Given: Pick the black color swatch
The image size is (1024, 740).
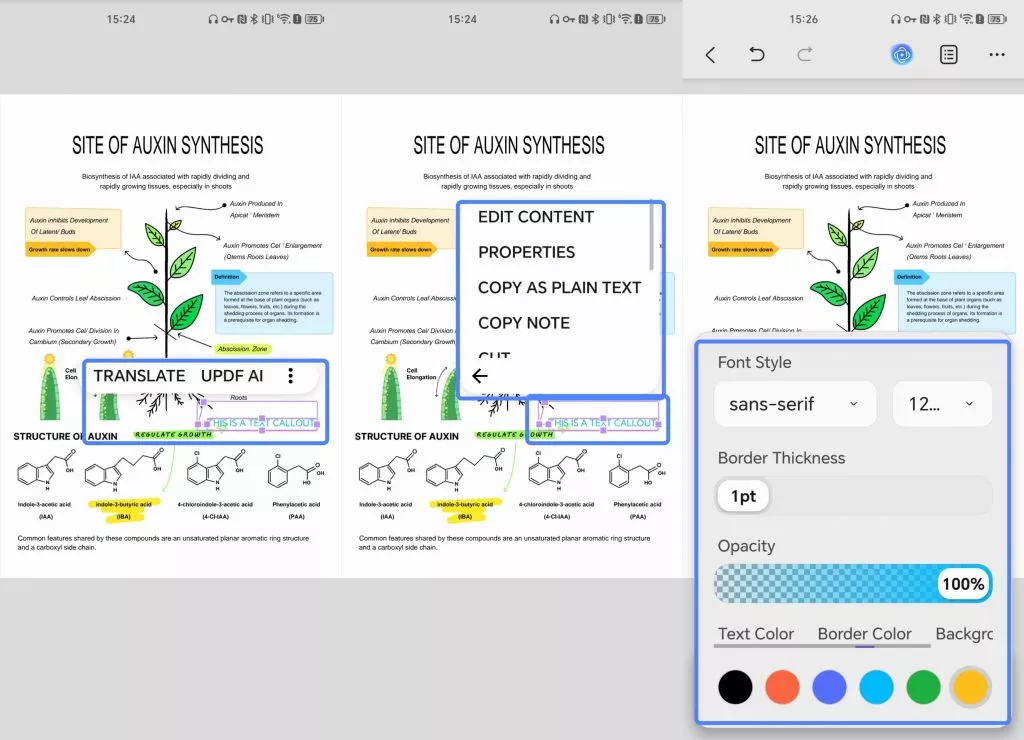Looking at the screenshot, I should point(735,687).
